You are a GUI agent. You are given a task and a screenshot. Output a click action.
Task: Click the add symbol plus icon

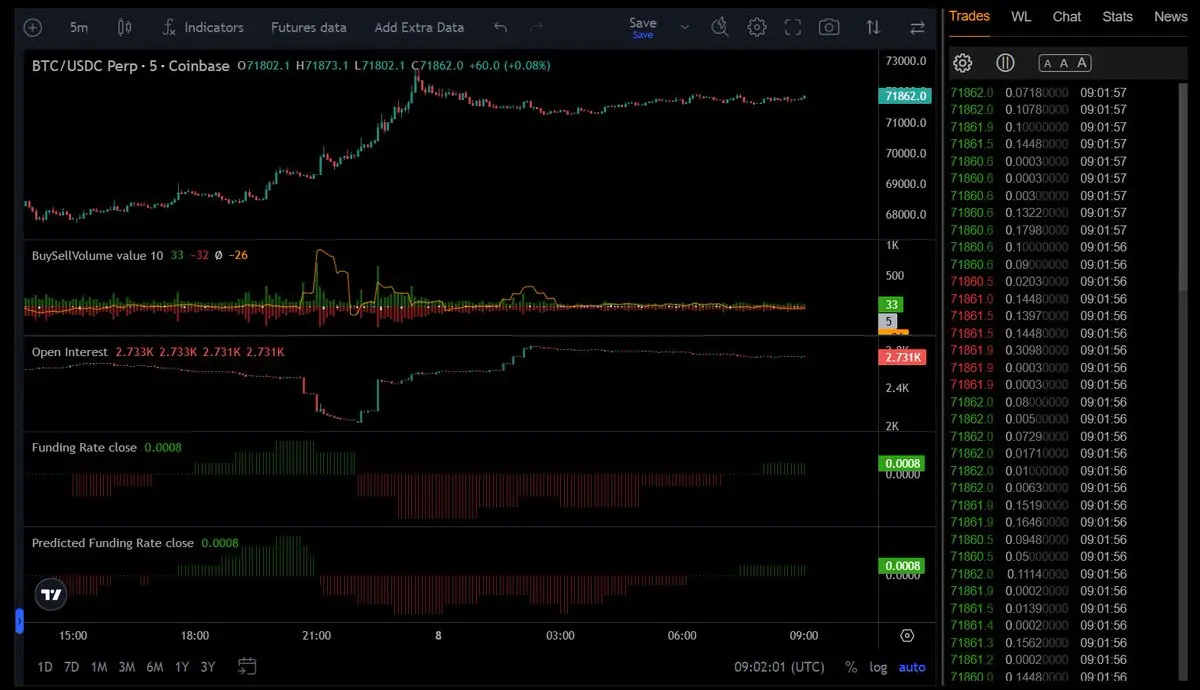32,28
